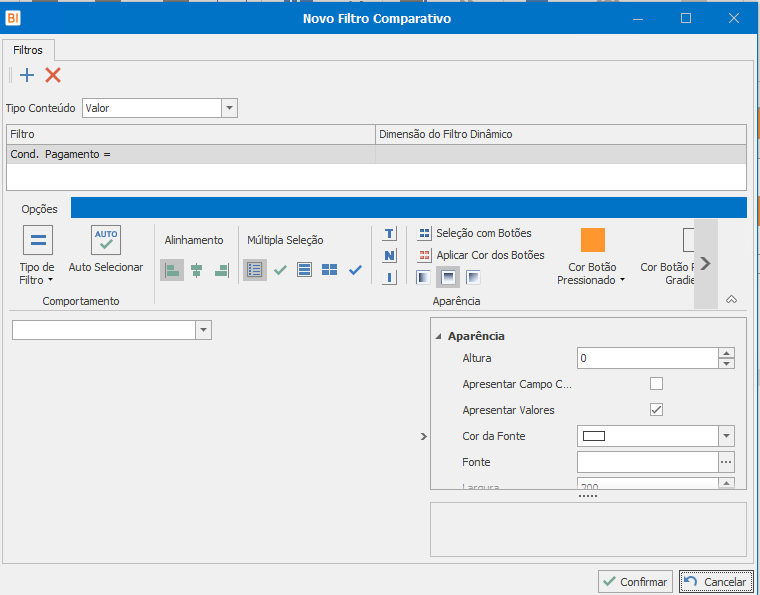
Task: Uncheck the Apresentar Valores checkbox
Action: click(656, 410)
